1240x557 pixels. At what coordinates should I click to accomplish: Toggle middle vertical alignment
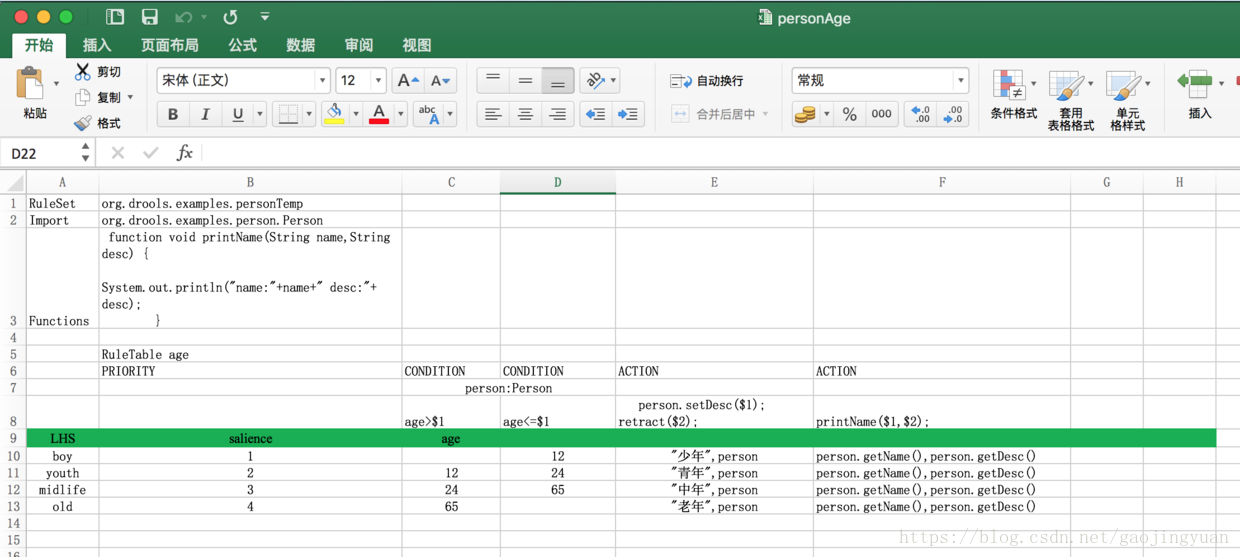coord(525,80)
